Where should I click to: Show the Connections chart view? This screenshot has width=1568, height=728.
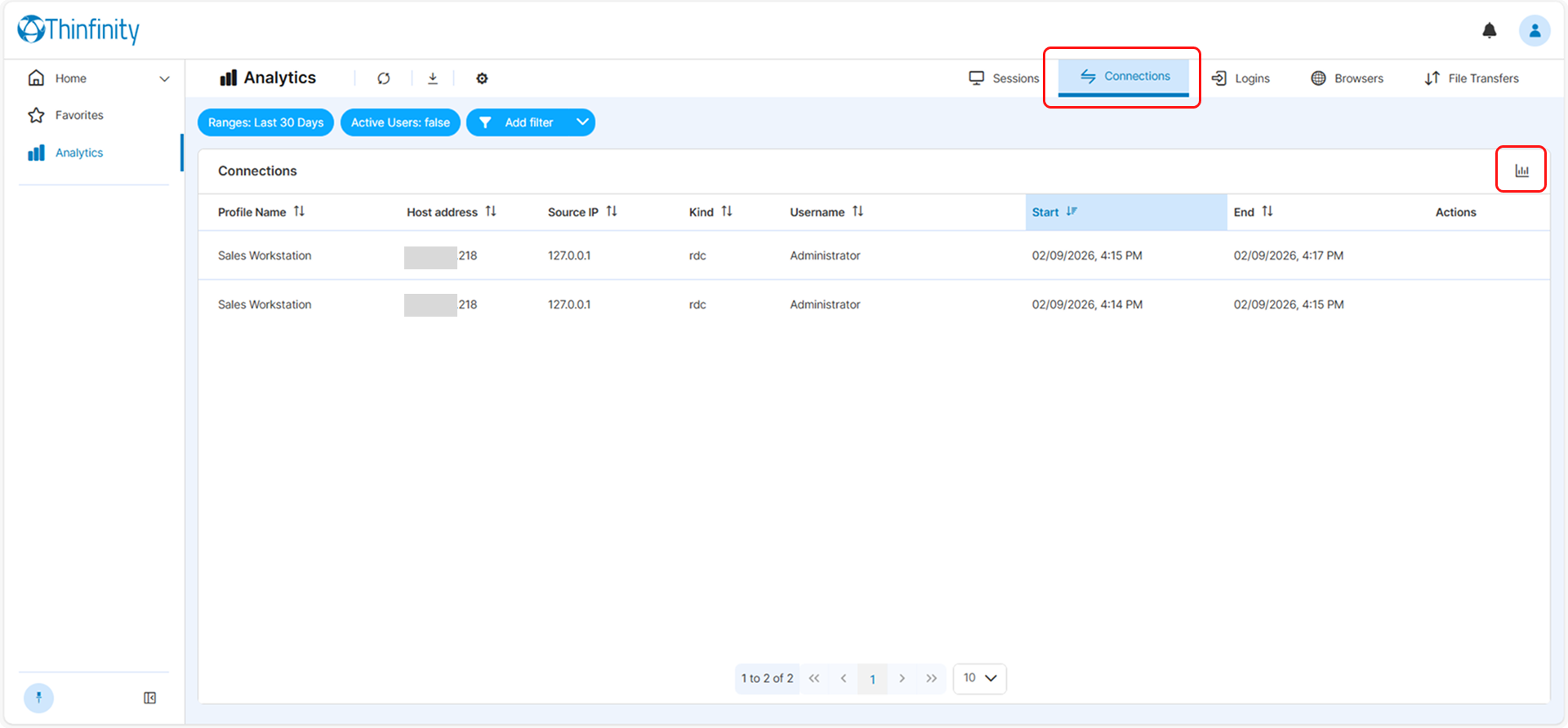click(x=1521, y=170)
